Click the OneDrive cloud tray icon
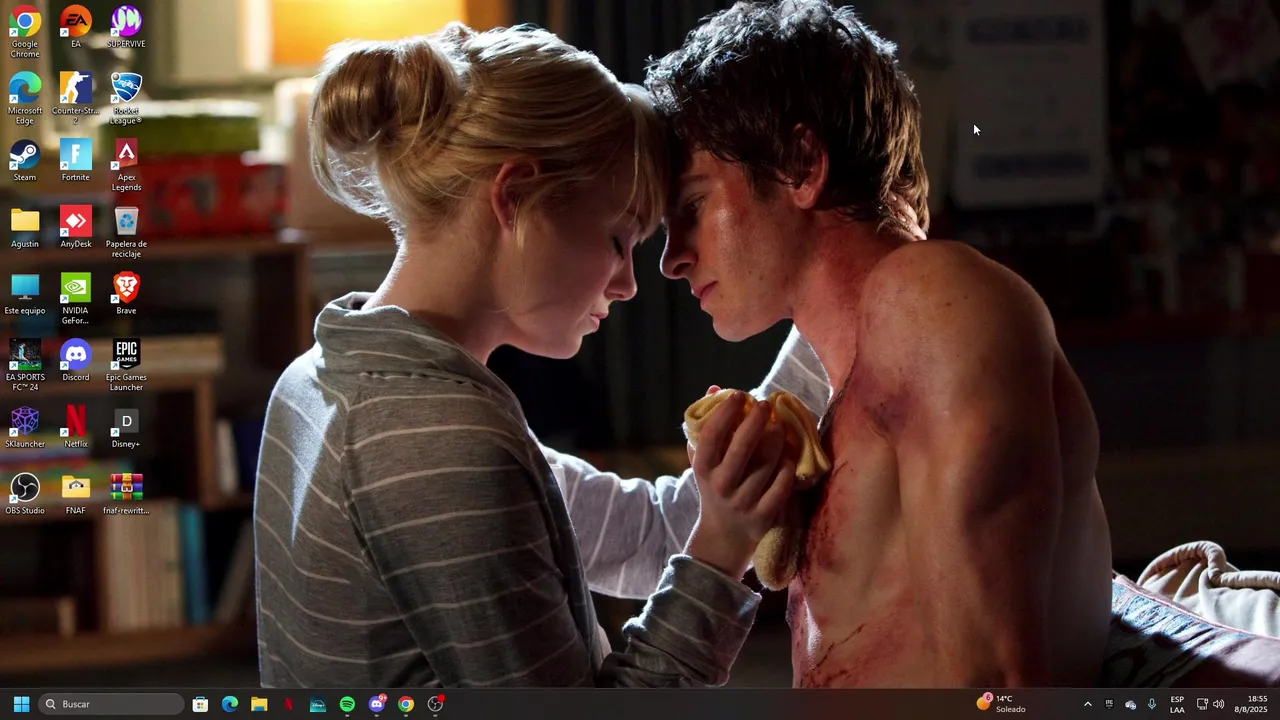Image resolution: width=1280 pixels, height=720 pixels. 1131,704
